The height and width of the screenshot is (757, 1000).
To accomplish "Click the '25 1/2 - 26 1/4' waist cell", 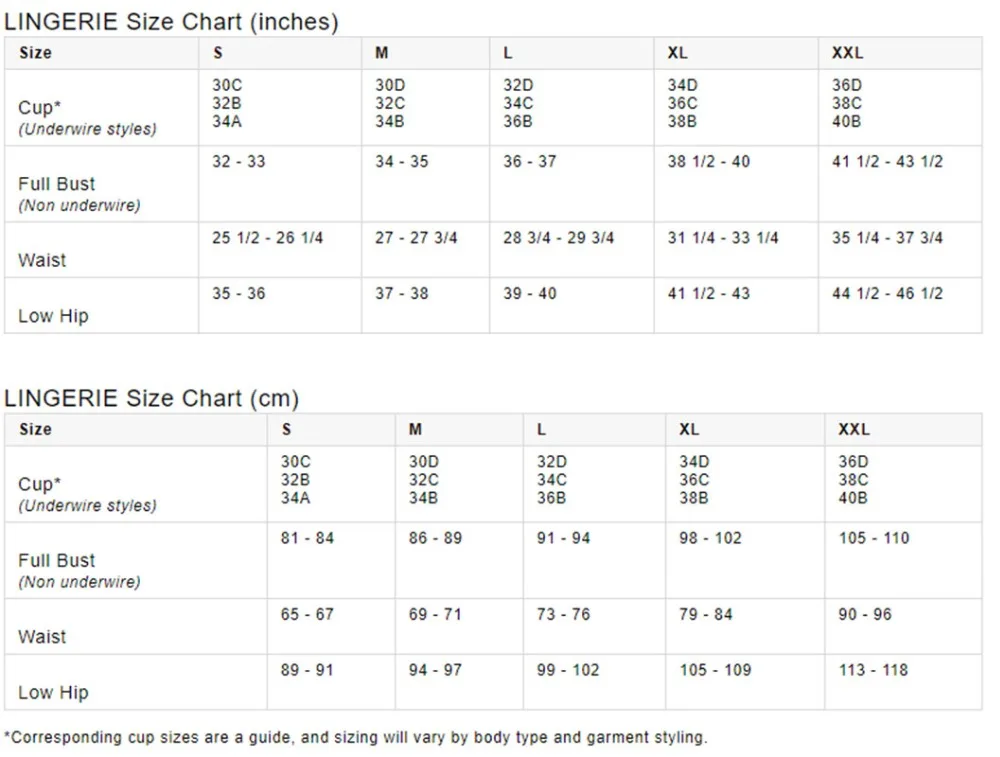I will (x=268, y=238).
